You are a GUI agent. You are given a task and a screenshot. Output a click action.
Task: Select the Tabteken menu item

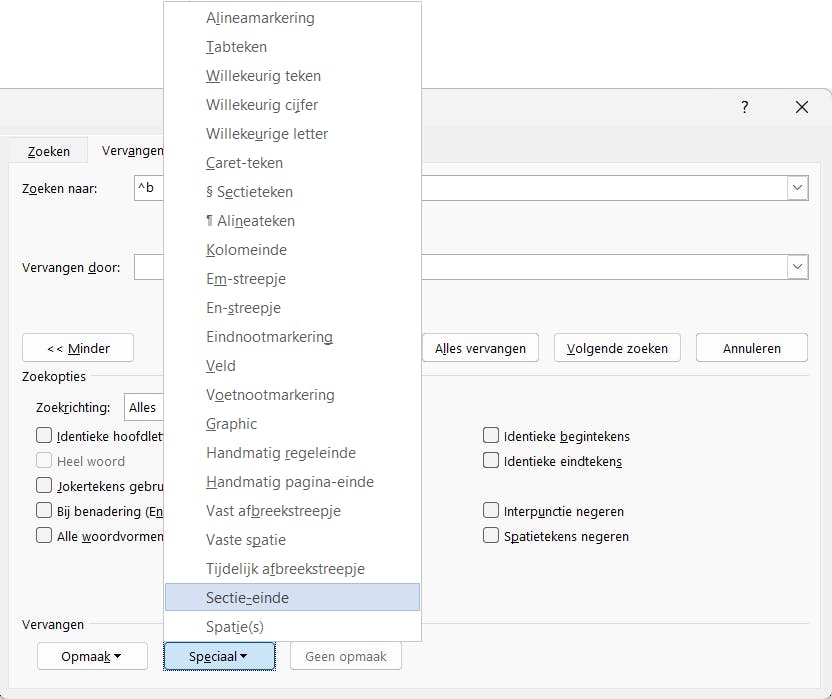[x=236, y=47]
